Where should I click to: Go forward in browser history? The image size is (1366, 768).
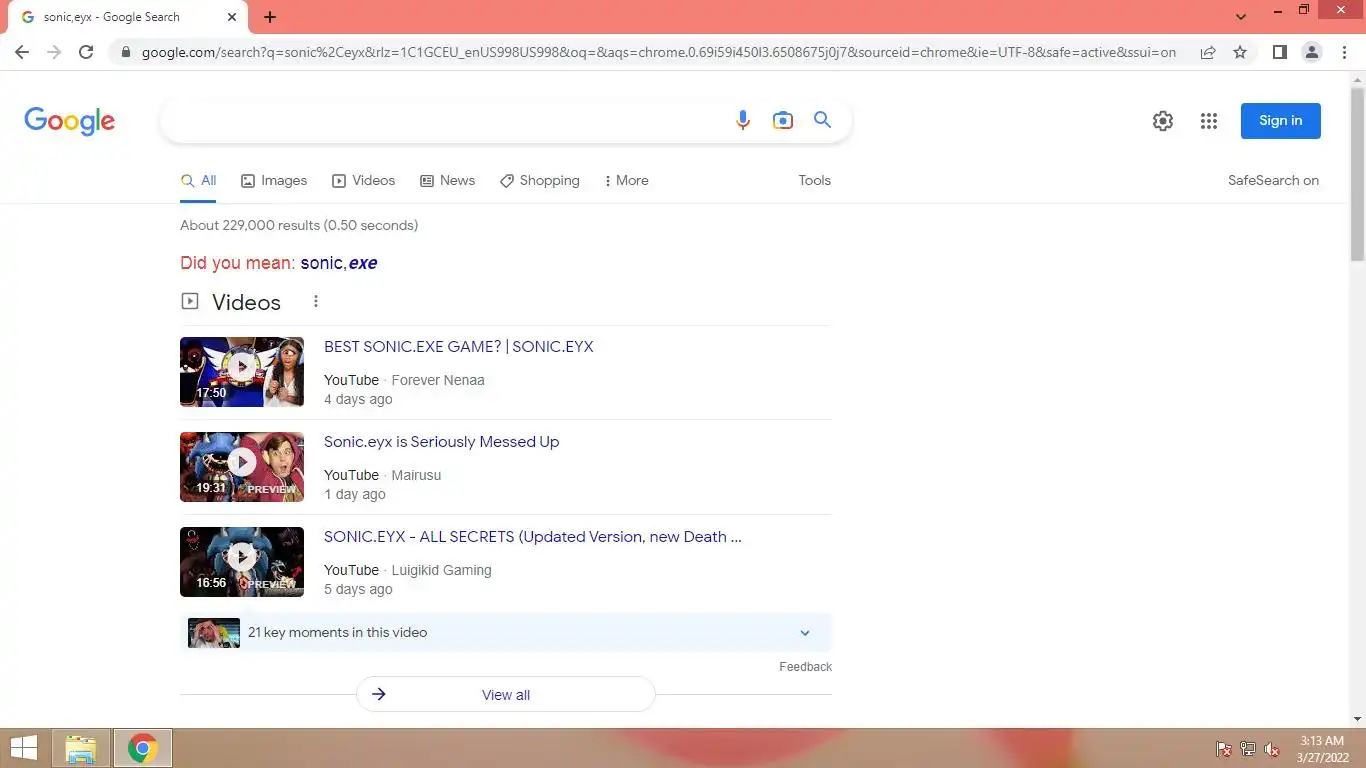pos(54,52)
